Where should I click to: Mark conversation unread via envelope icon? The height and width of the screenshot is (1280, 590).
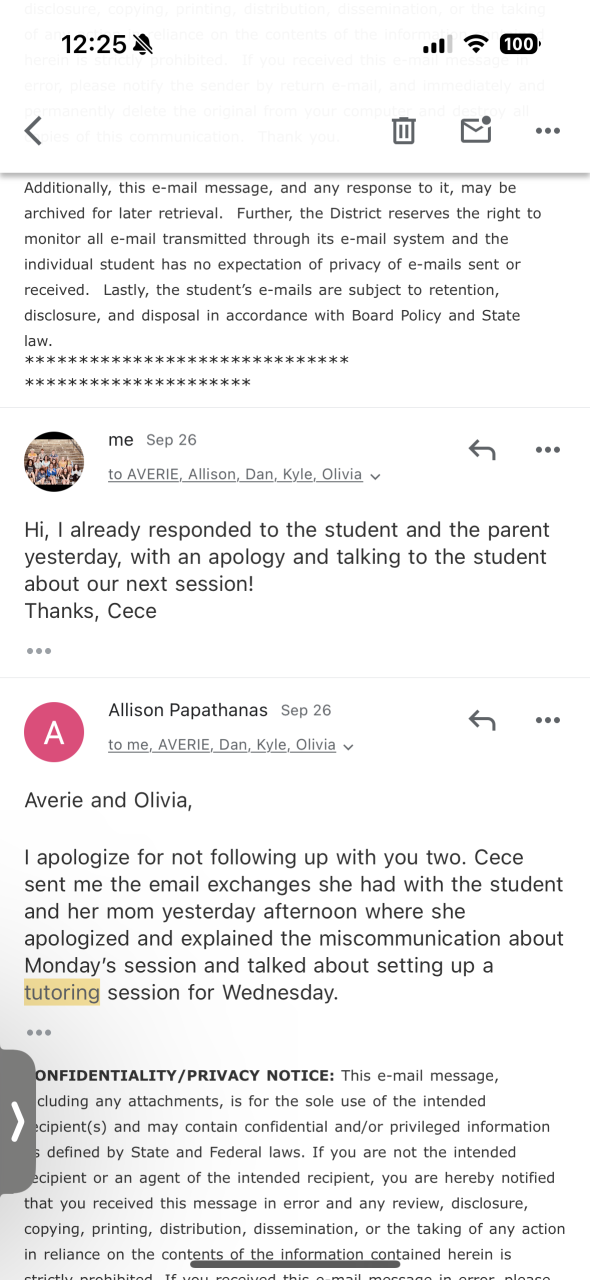point(476,130)
